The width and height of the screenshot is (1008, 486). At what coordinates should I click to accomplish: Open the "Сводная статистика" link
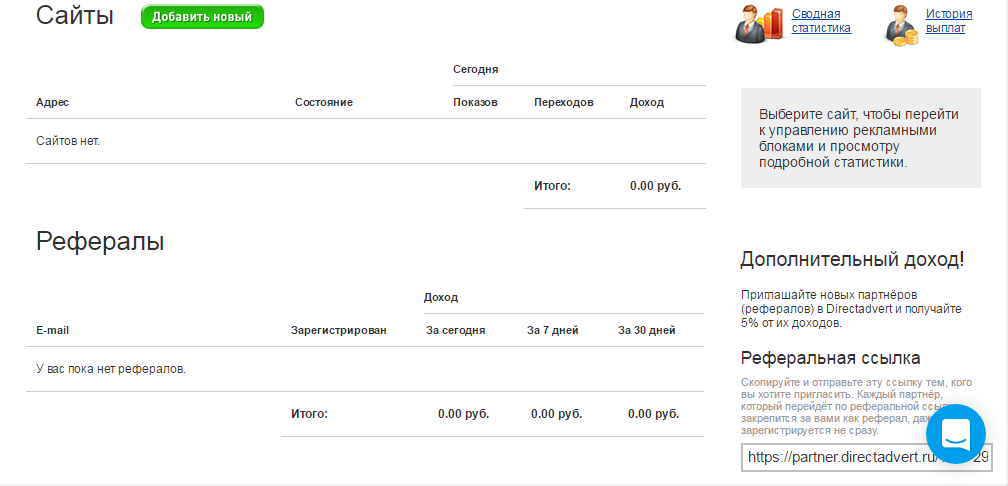(x=821, y=21)
